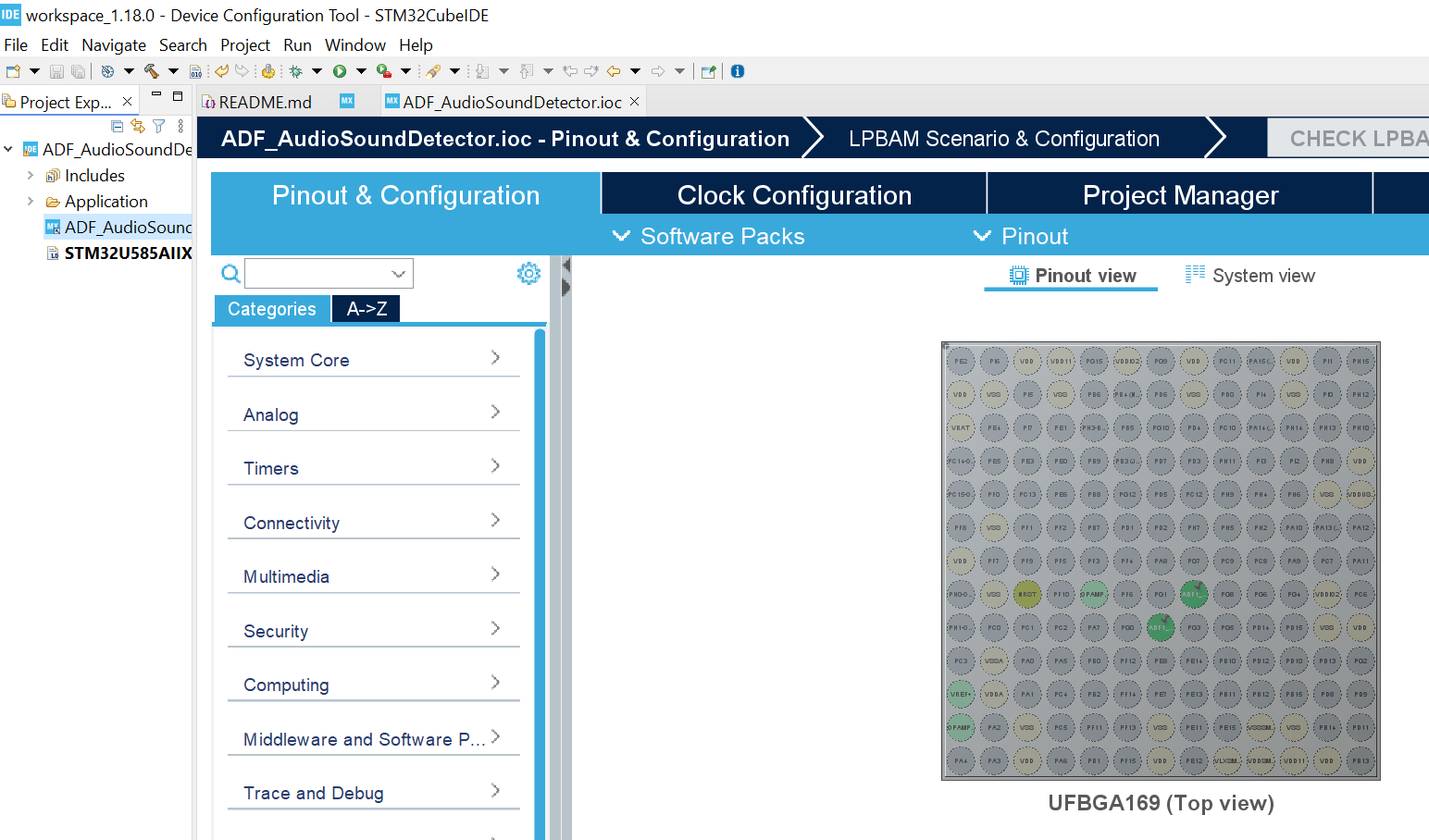1429x840 pixels.
Task: Open the search magnifier in Pinout panel
Action: point(230,274)
